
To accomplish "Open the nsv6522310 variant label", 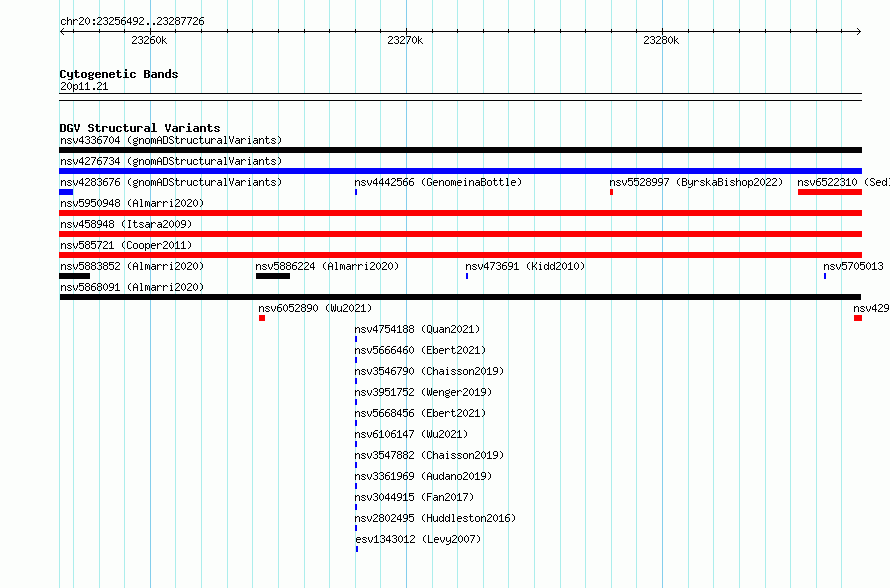I will (843, 182).
